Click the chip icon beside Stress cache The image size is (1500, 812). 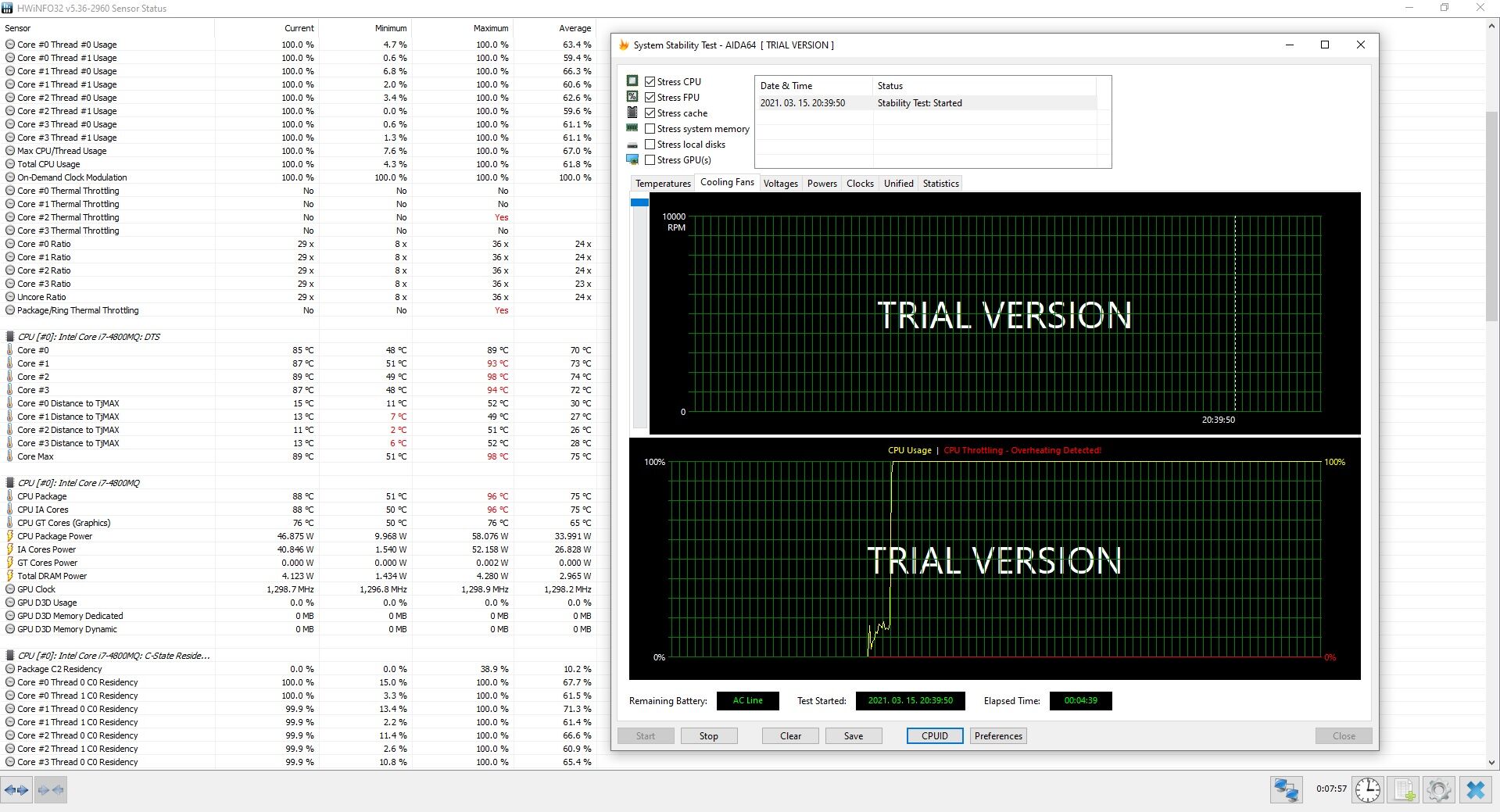(x=632, y=113)
